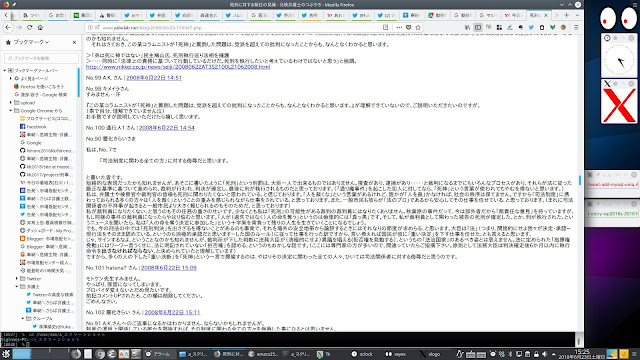Close the bookmarks sidebar
The image size is (640, 360).
[74, 42]
